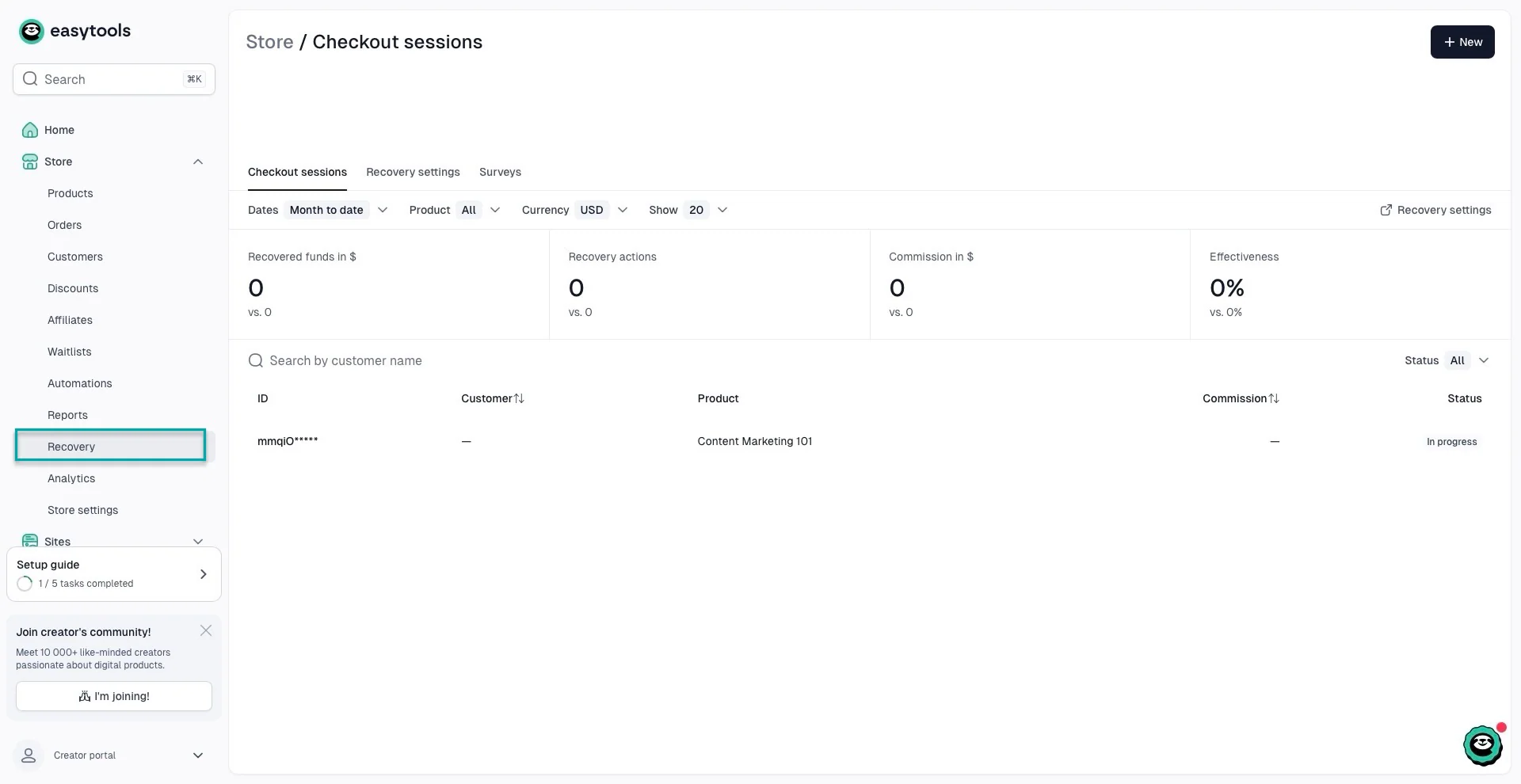The image size is (1521, 784).
Task: Collapse the Store section chevron
Action: coord(198,162)
